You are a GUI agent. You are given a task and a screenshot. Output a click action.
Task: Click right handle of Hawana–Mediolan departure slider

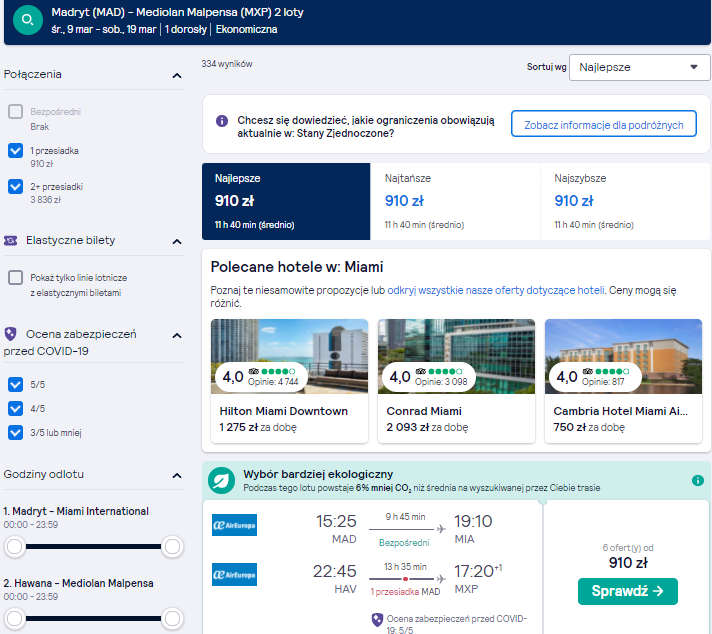(x=172, y=618)
